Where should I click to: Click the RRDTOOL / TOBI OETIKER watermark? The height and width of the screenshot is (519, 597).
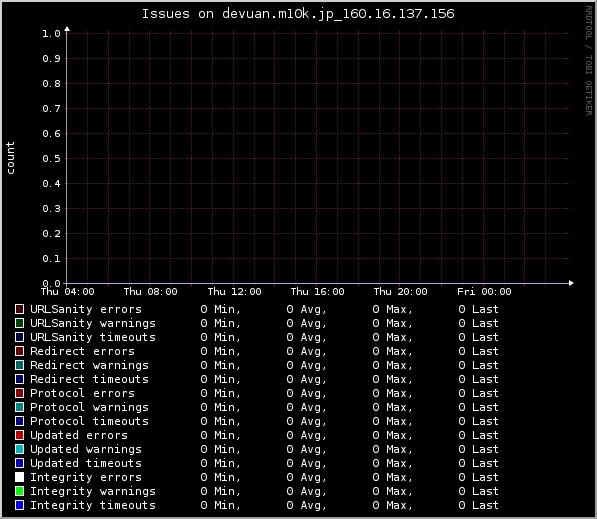(x=589, y=61)
